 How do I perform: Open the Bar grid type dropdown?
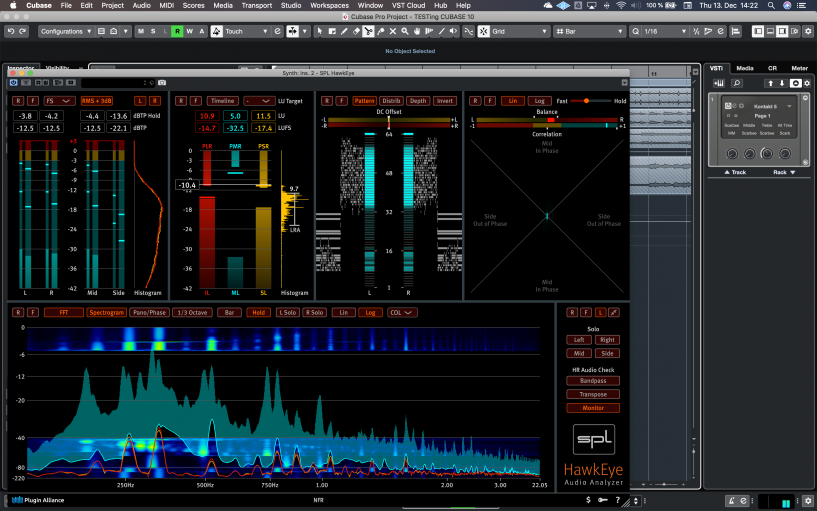click(x=589, y=31)
